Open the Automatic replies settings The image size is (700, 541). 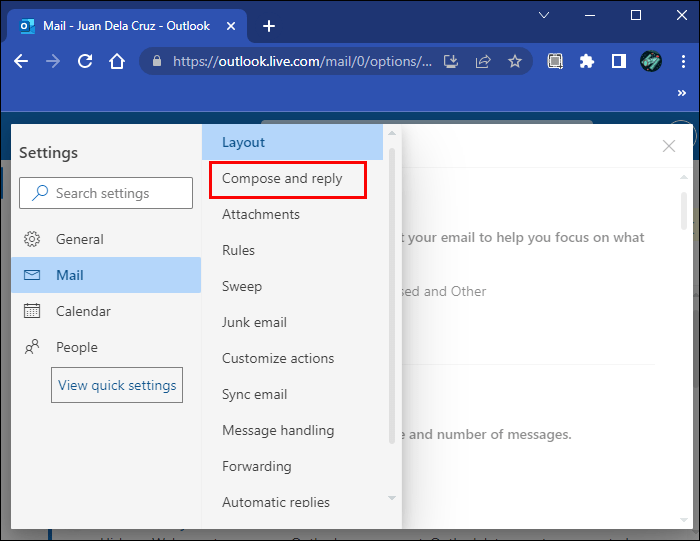tap(275, 502)
